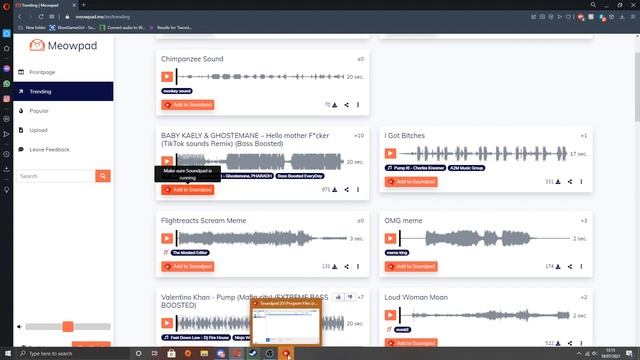Download the I Got Bitches sound
Viewport: 640px width, 360px height.
(x=558, y=182)
